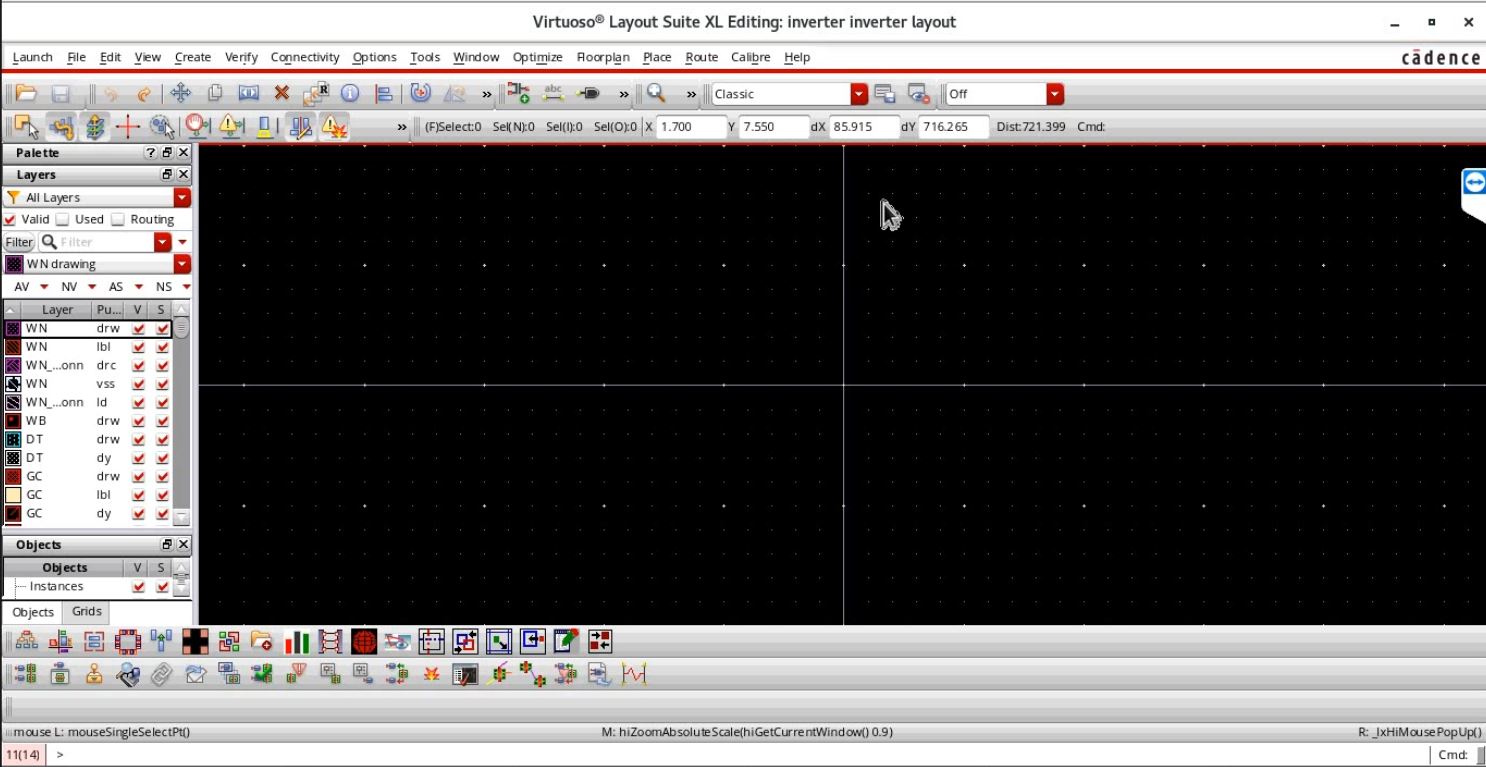This screenshot has width=1486, height=767.
Task: Open the All Layers dropdown
Action: pyautogui.click(x=182, y=197)
